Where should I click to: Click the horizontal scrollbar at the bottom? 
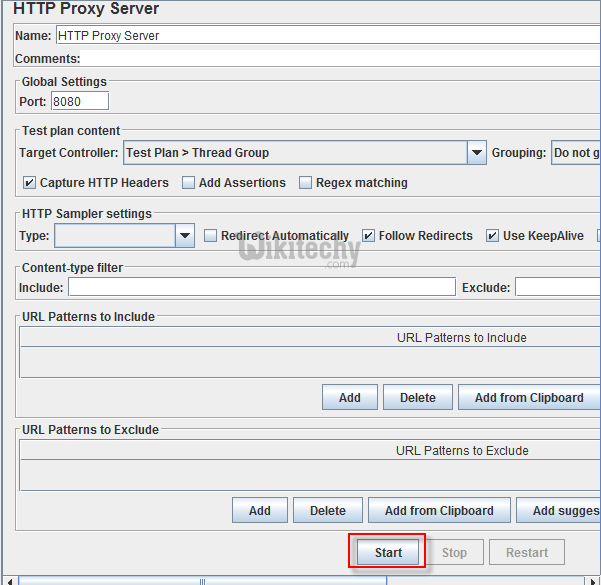300,580
